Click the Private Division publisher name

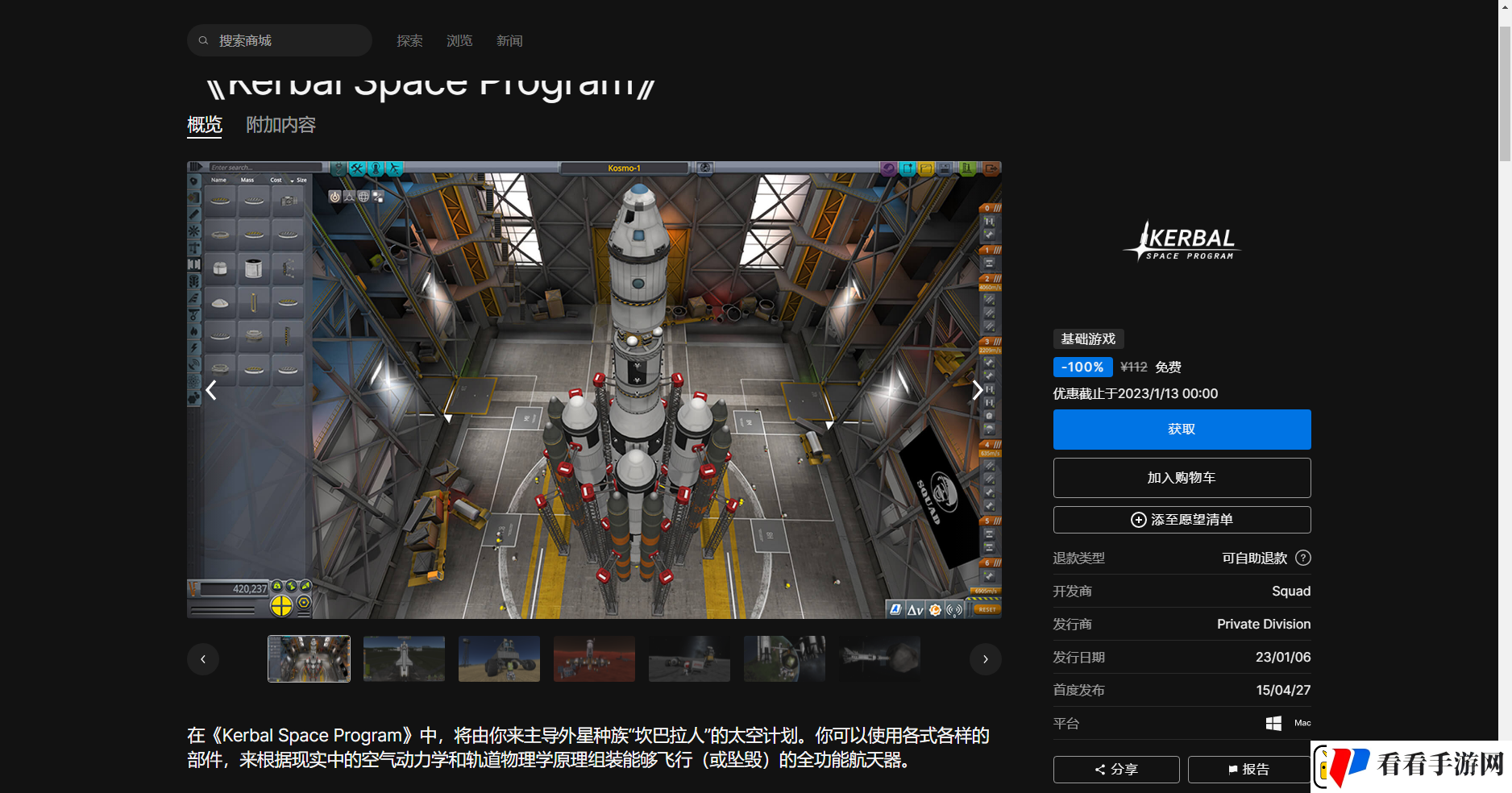(x=1264, y=624)
